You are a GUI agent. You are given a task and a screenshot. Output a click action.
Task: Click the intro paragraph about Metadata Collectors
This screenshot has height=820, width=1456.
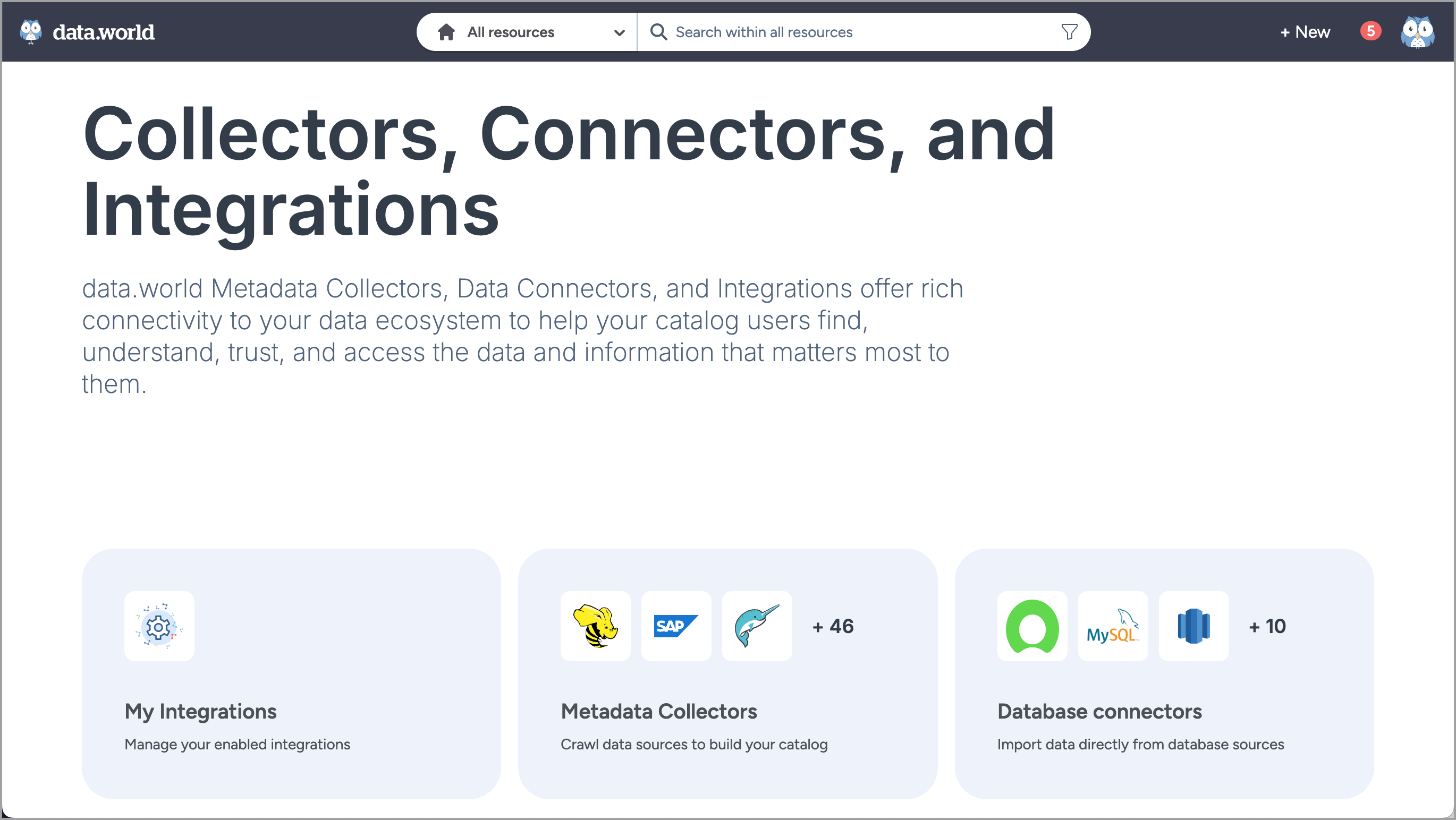pyautogui.click(x=523, y=336)
